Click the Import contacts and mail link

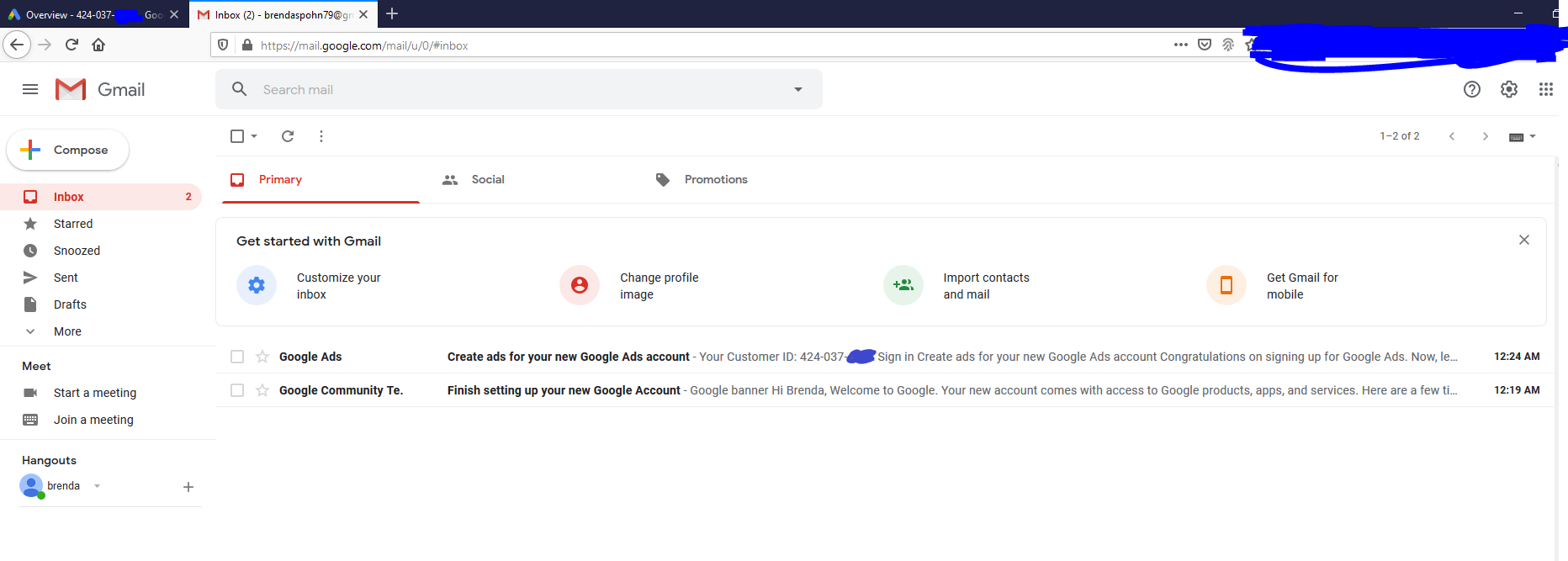[x=987, y=286]
